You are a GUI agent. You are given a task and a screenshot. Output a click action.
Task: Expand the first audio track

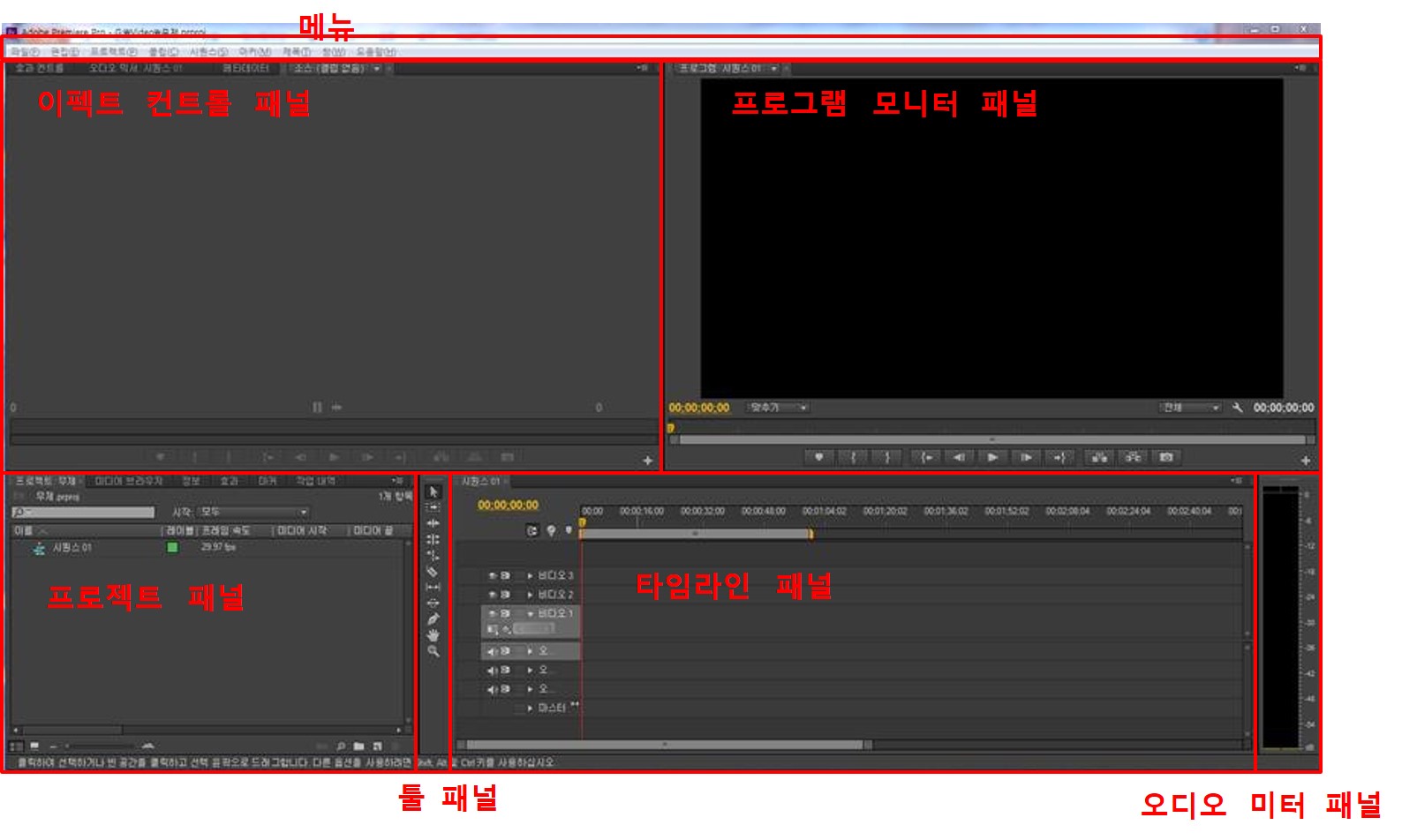530,651
